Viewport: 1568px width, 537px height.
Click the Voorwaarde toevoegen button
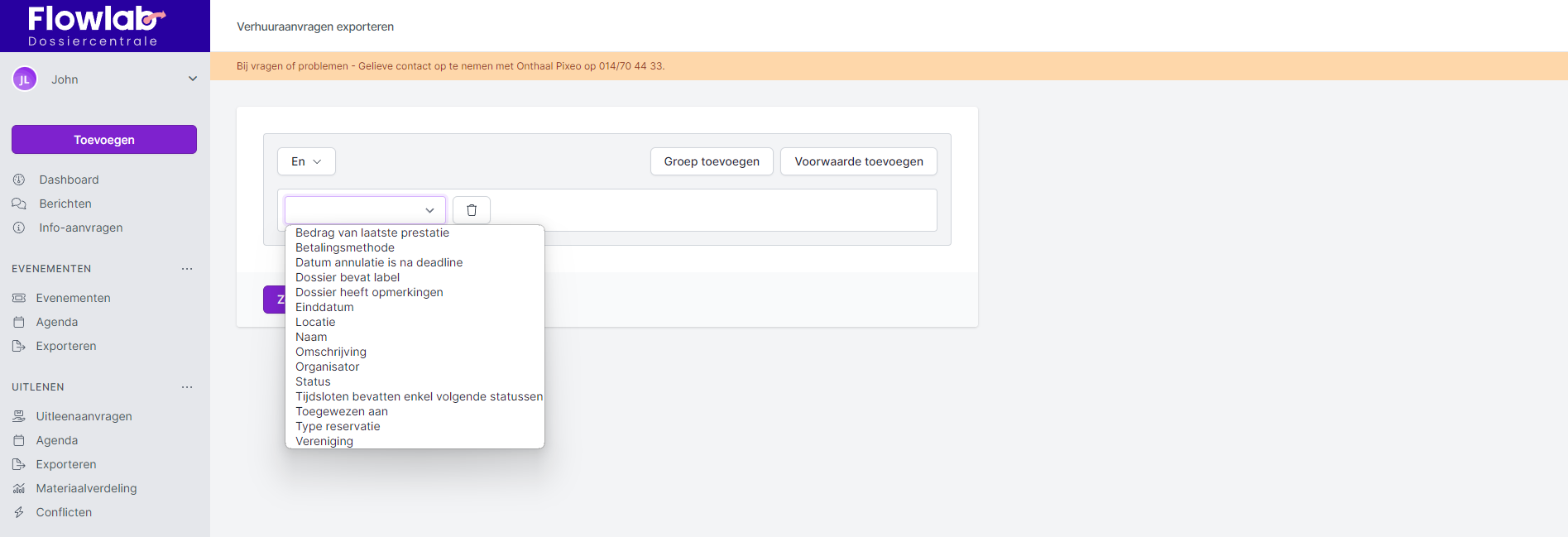[858, 161]
